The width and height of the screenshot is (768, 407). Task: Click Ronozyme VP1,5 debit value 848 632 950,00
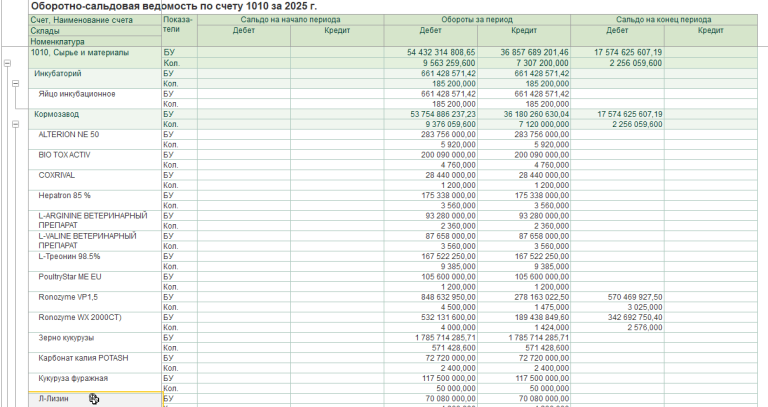448,297
